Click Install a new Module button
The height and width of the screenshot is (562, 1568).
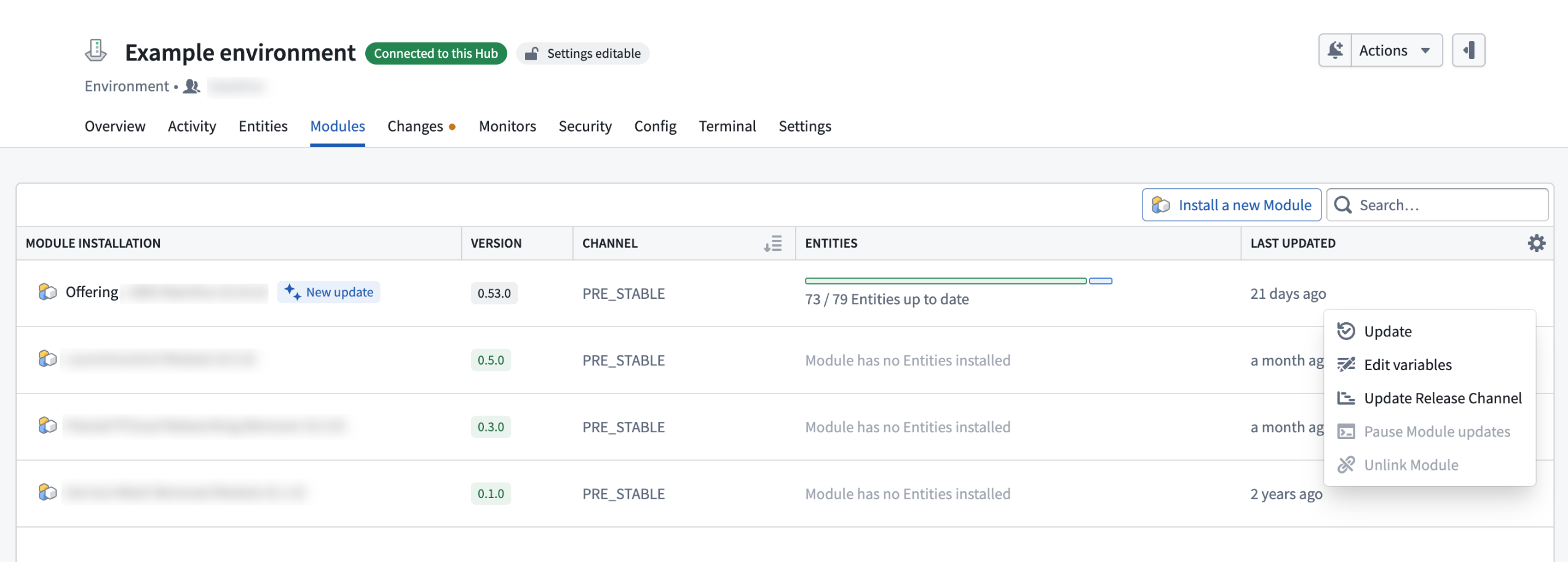tap(1232, 205)
